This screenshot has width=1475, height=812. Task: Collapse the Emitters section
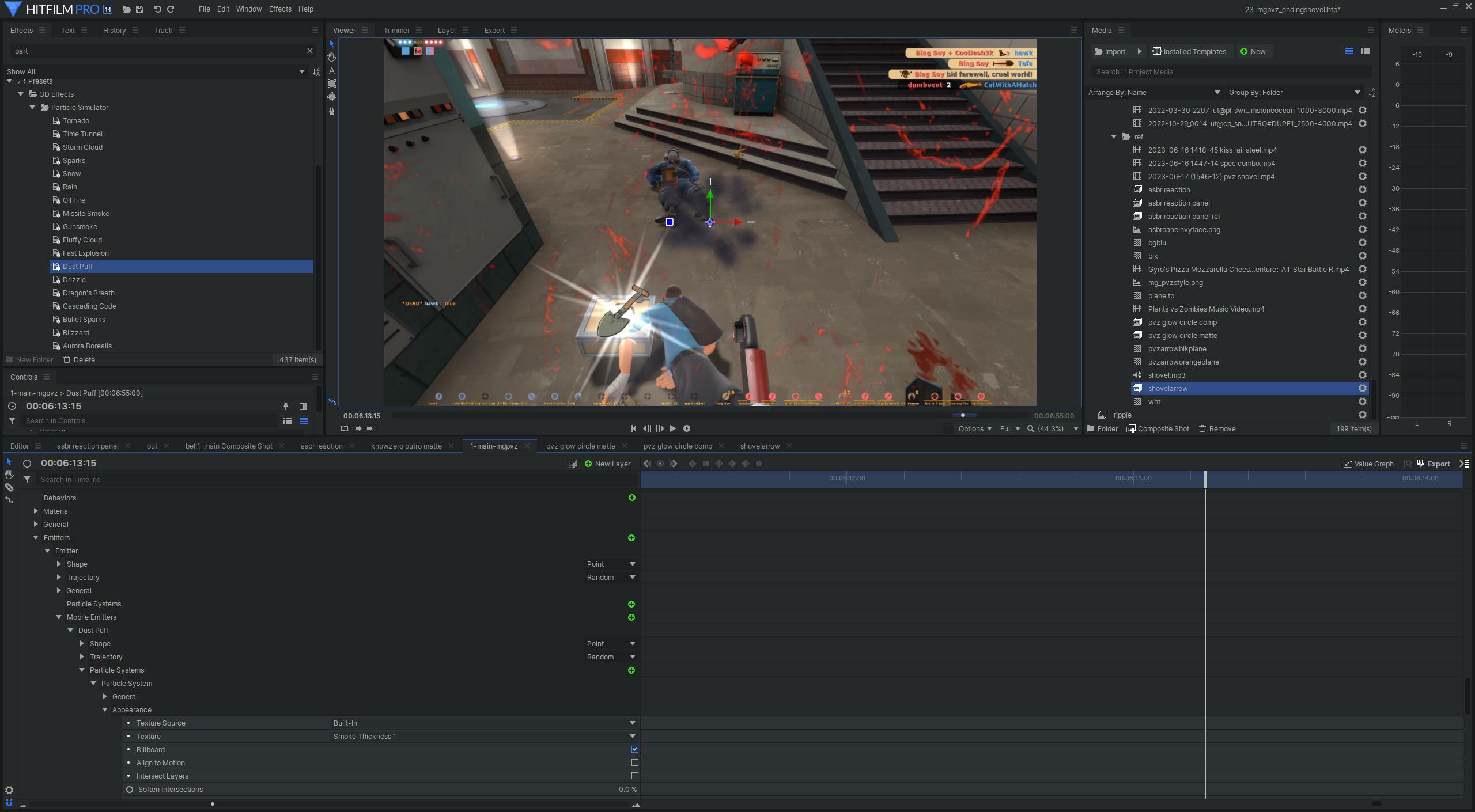[36, 537]
